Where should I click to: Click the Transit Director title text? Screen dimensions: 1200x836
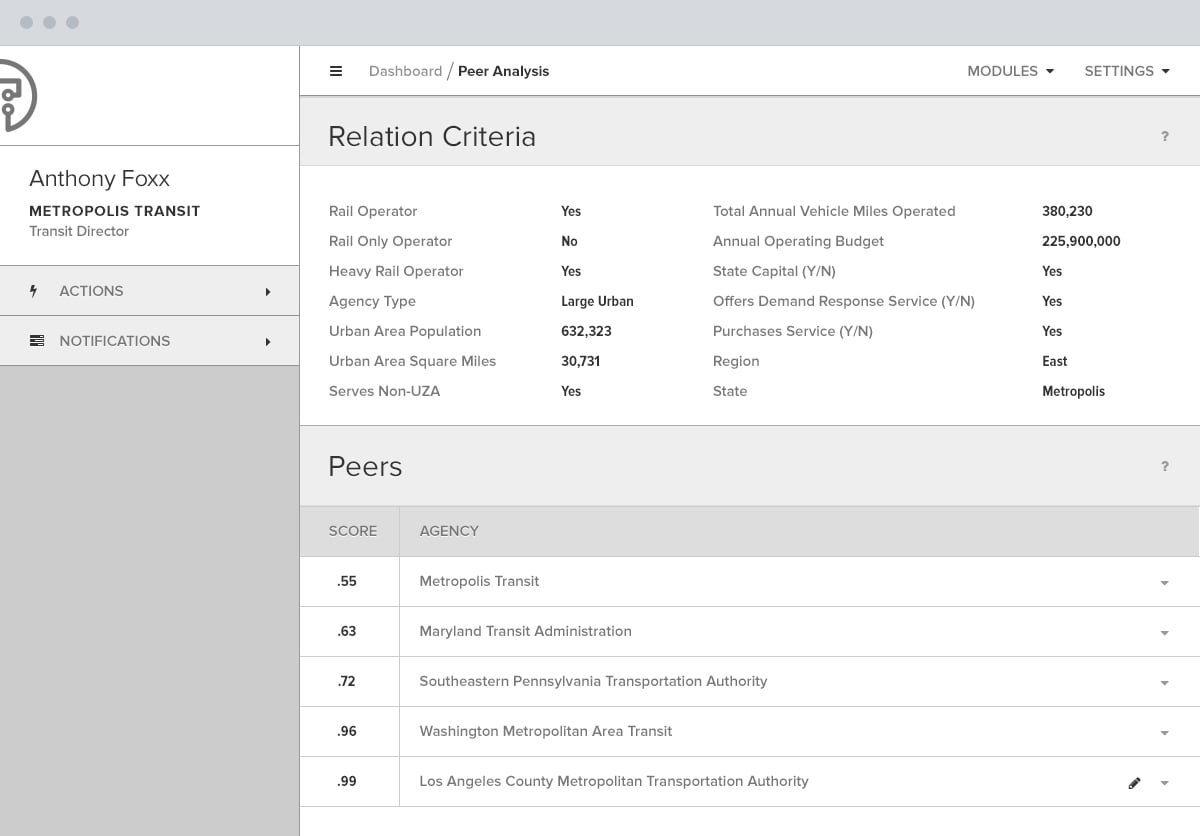coord(79,231)
